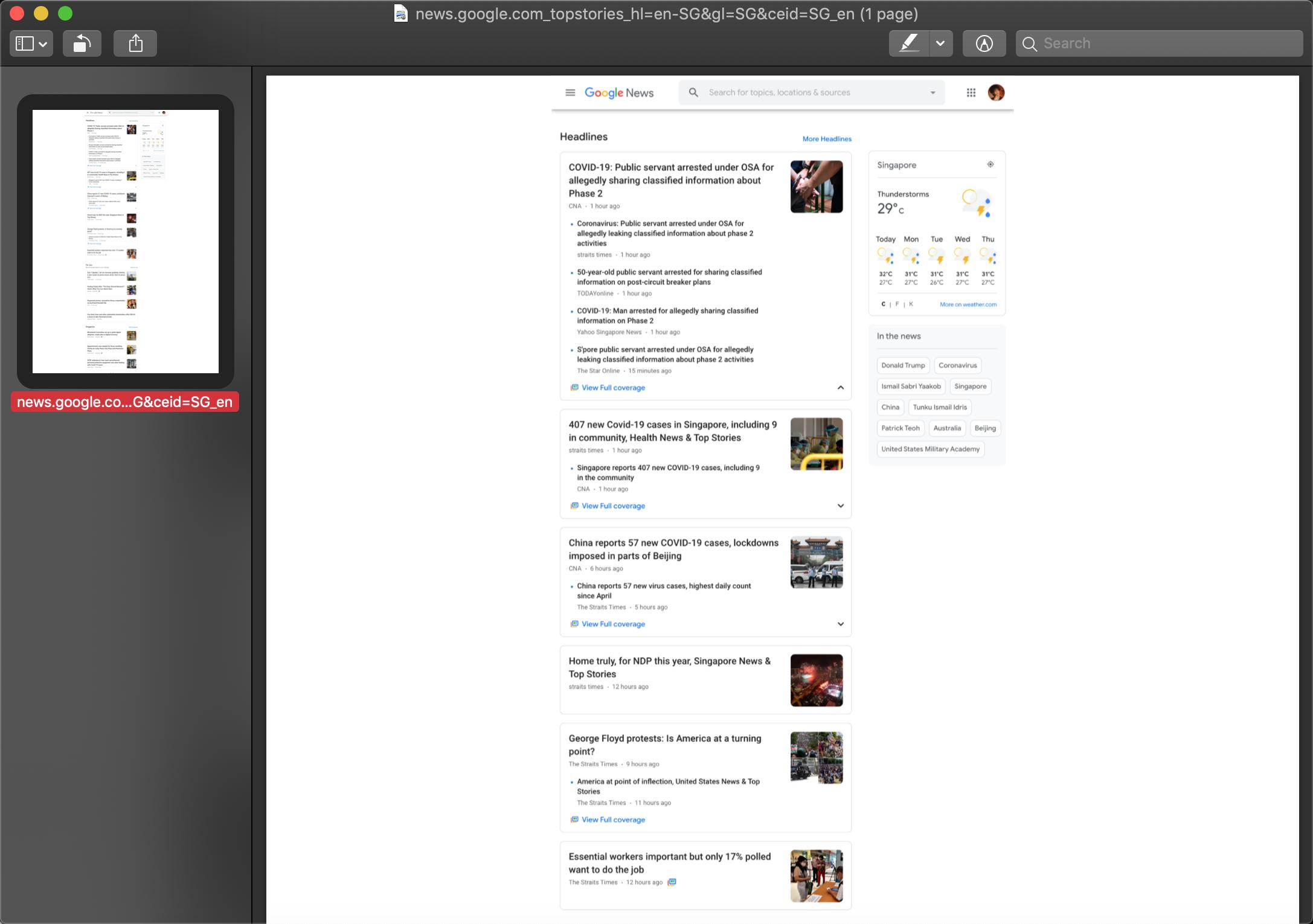
Task: Click the hamburger menu icon
Action: [x=570, y=92]
